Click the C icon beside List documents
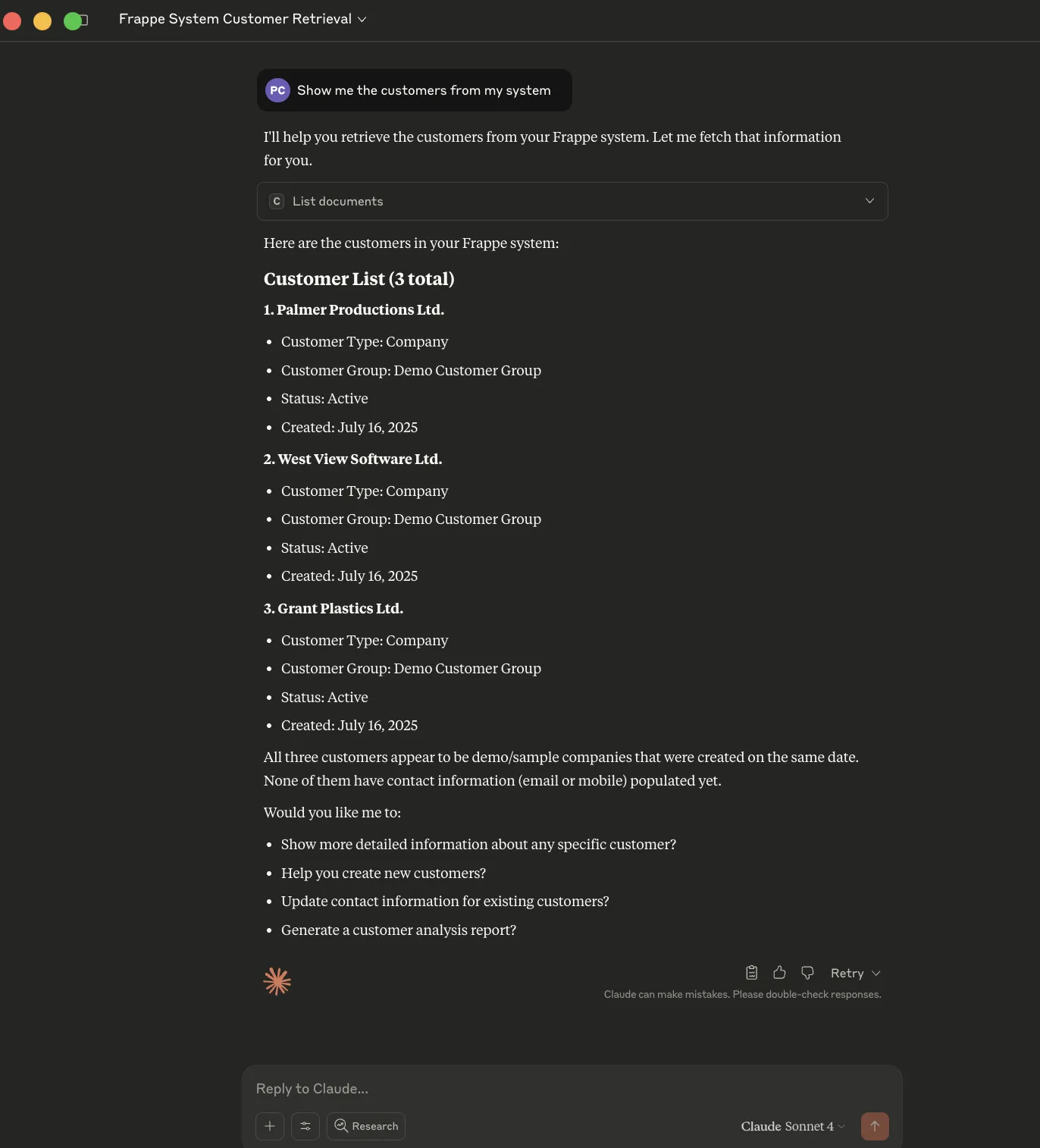This screenshot has height=1148, width=1040. (x=277, y=201)
